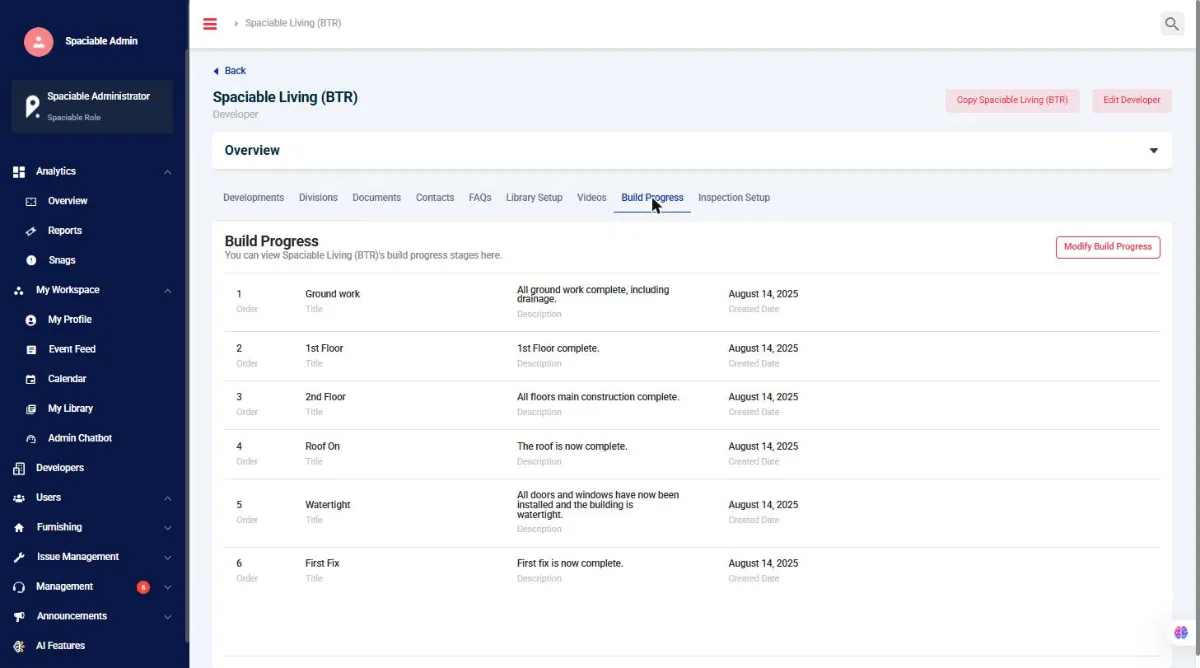Screen dimensions: 1200x668
Task: Expand the Furnishing section chevron
Action: pos(167,528)
